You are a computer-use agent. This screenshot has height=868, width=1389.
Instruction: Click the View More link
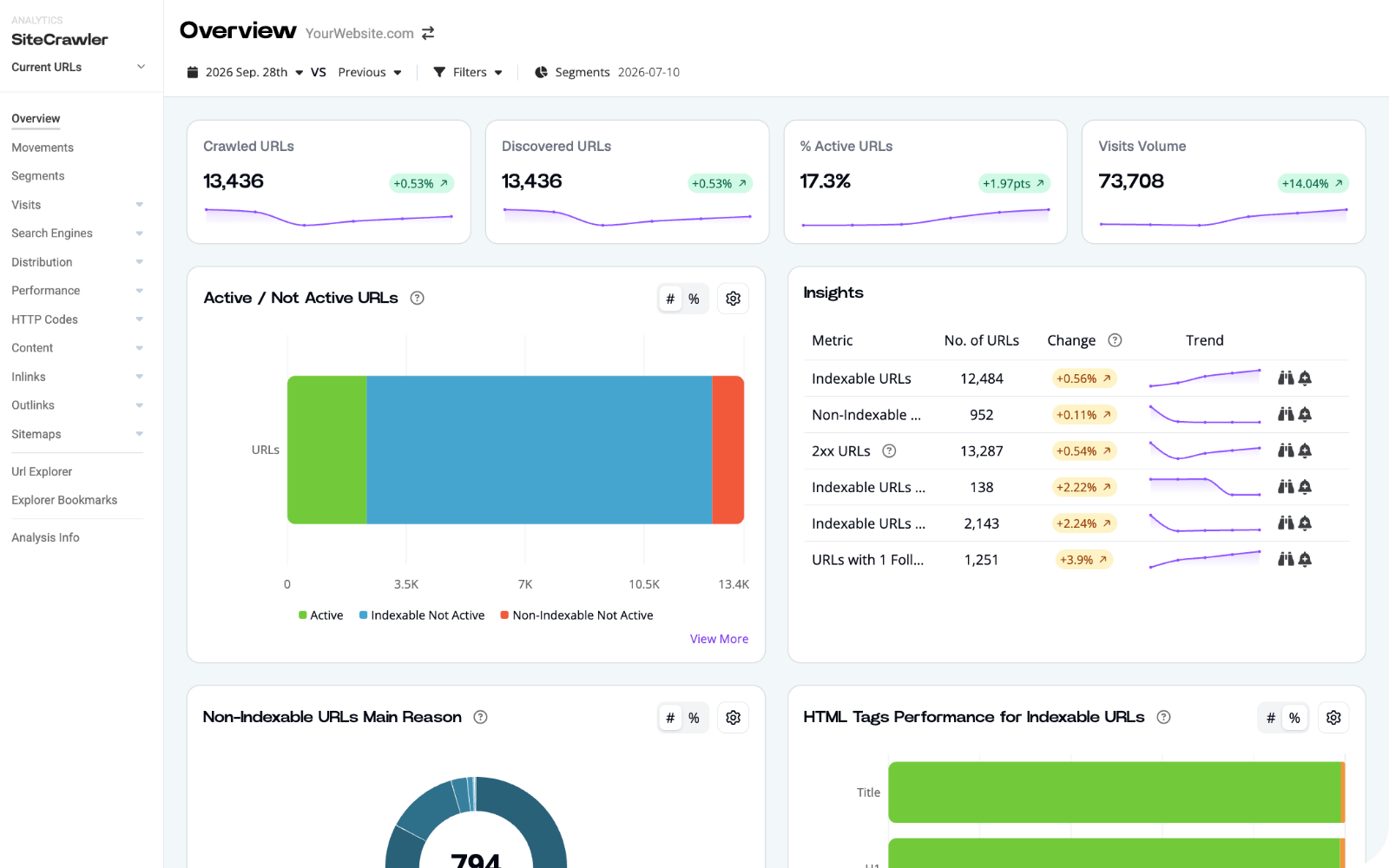click(719, 639)
